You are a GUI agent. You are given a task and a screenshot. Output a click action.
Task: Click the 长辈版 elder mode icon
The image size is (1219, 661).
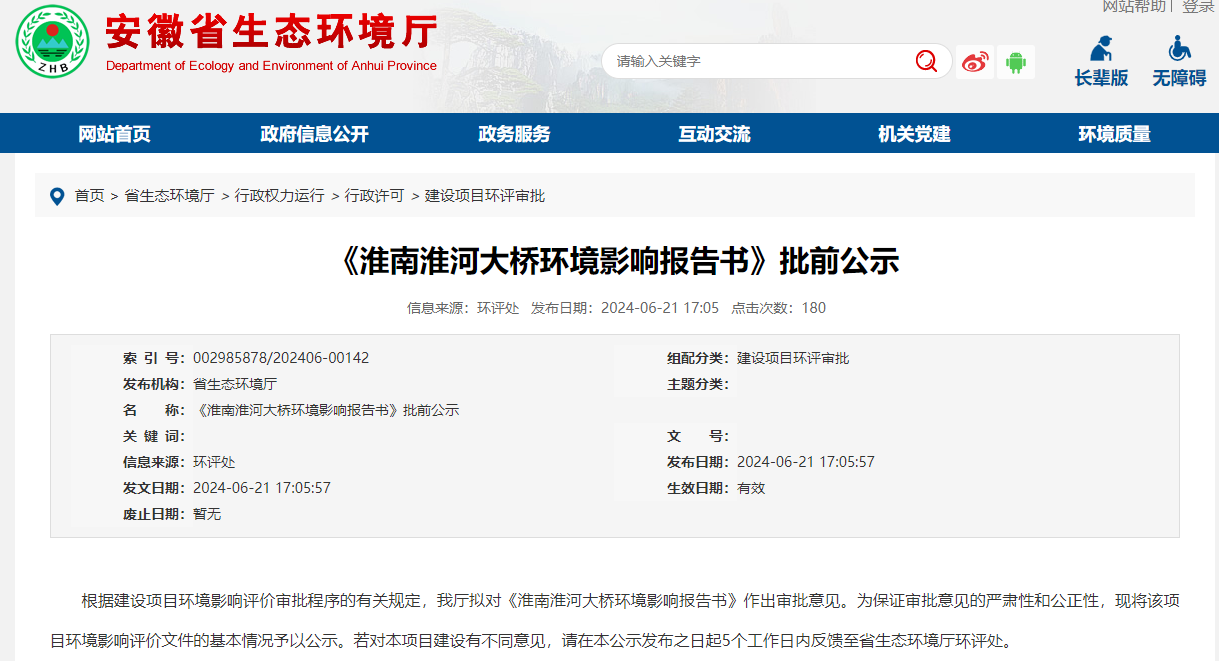click(x=1101, y=48)
